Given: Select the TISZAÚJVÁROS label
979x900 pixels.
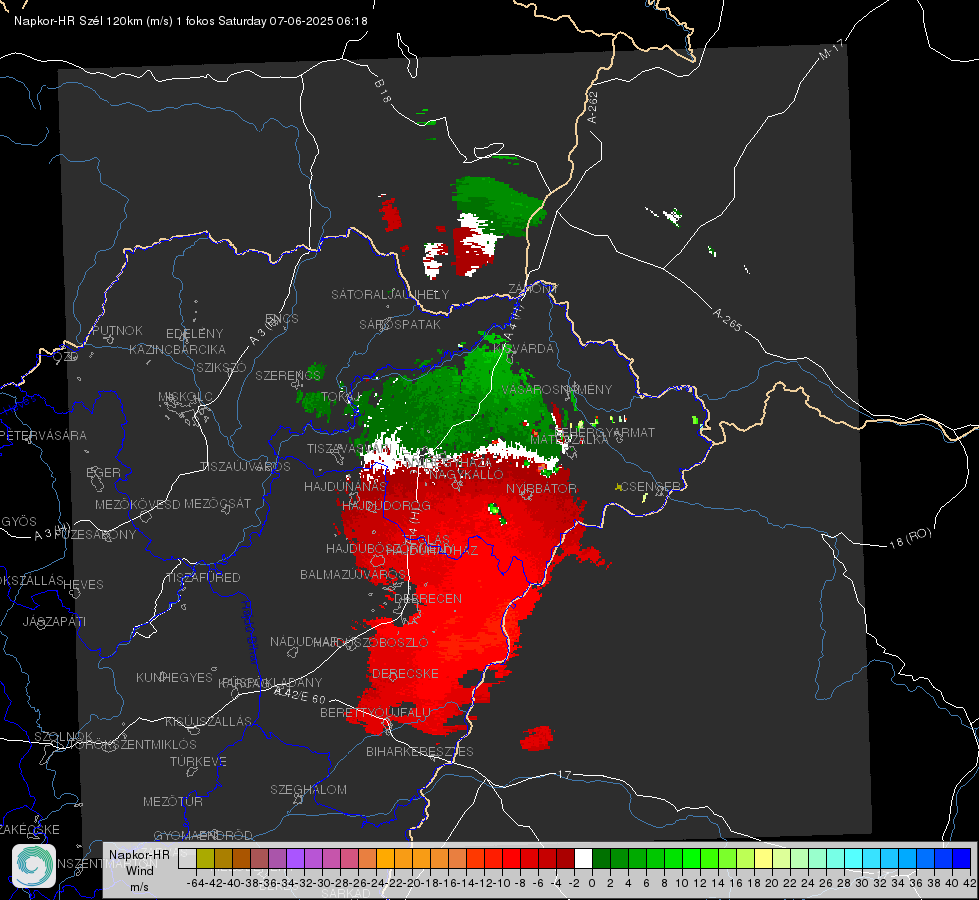Looking at the screenshot, I should click(245, 467).
